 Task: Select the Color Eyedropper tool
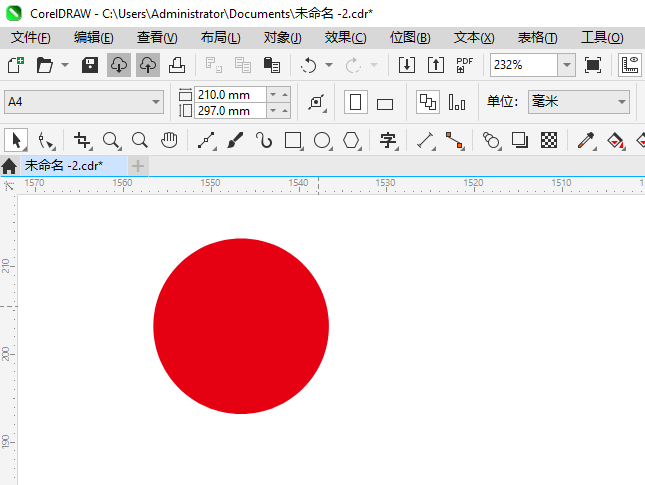click(586, 140)
